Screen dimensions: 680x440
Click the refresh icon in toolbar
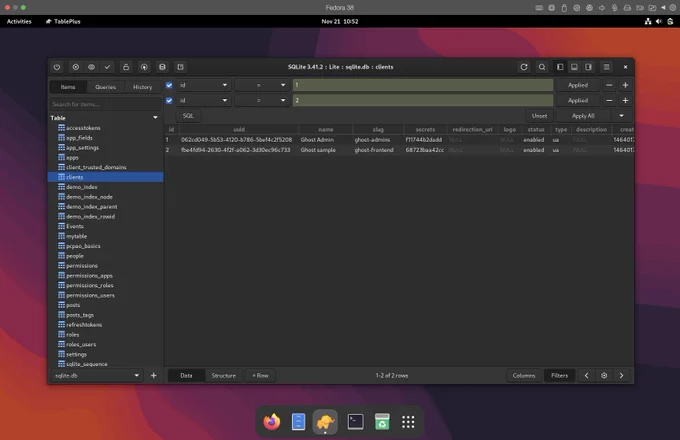[x=524, y=67]
